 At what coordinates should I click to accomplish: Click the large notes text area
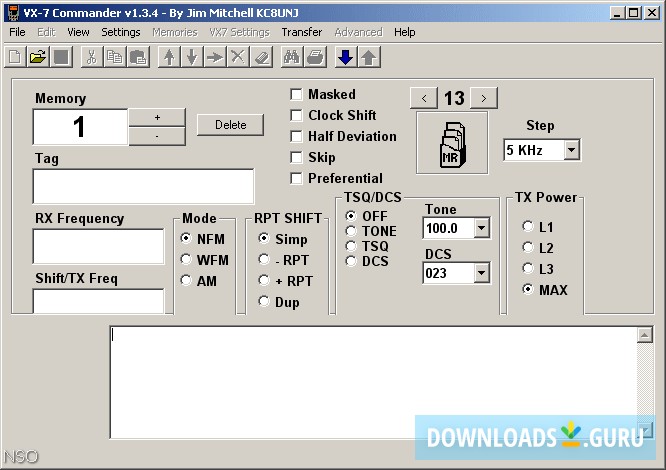click(374, 382)
